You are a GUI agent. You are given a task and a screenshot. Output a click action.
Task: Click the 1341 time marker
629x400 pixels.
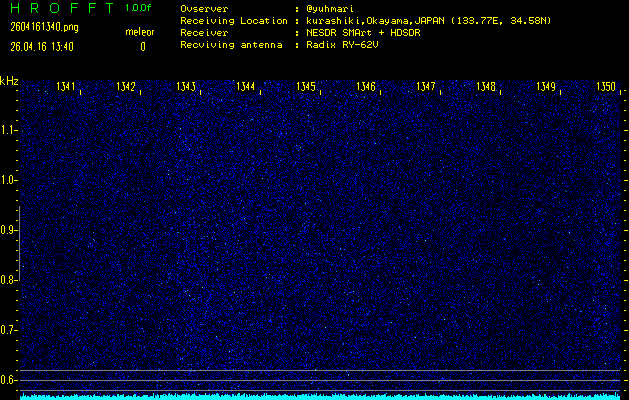tap(67, 87)
